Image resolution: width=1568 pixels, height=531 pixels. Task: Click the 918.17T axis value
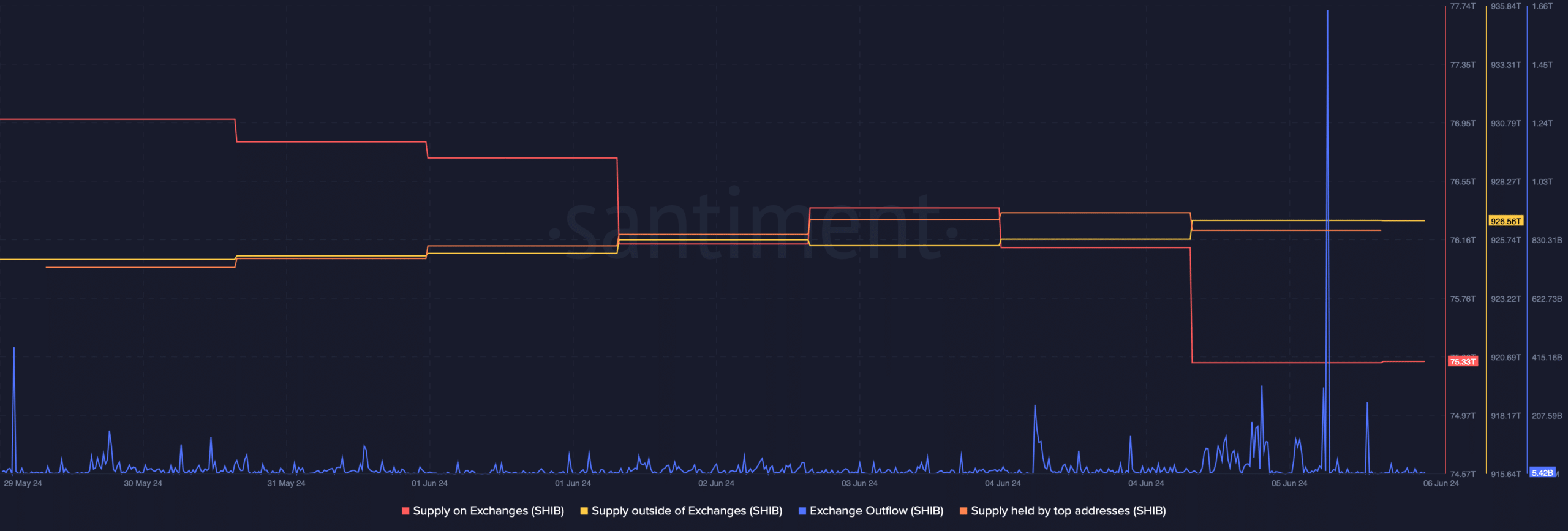tap(1506, 416)
